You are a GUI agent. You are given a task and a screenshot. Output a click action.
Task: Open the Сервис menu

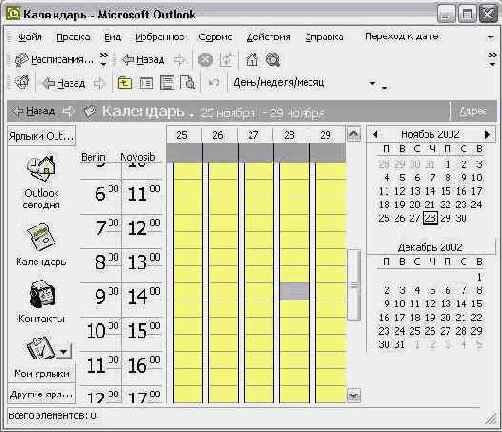(215, 37)
